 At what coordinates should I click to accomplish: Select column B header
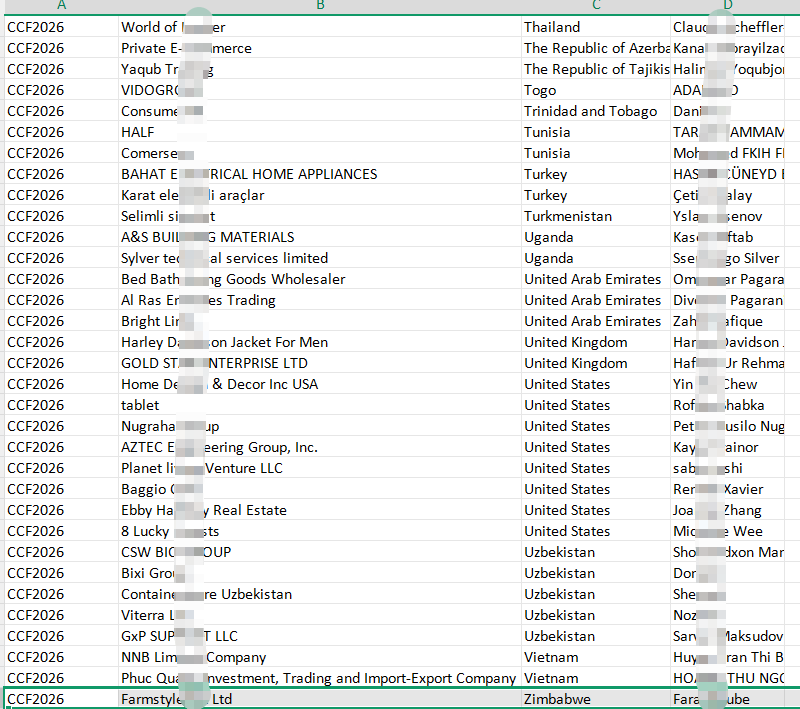319,6
